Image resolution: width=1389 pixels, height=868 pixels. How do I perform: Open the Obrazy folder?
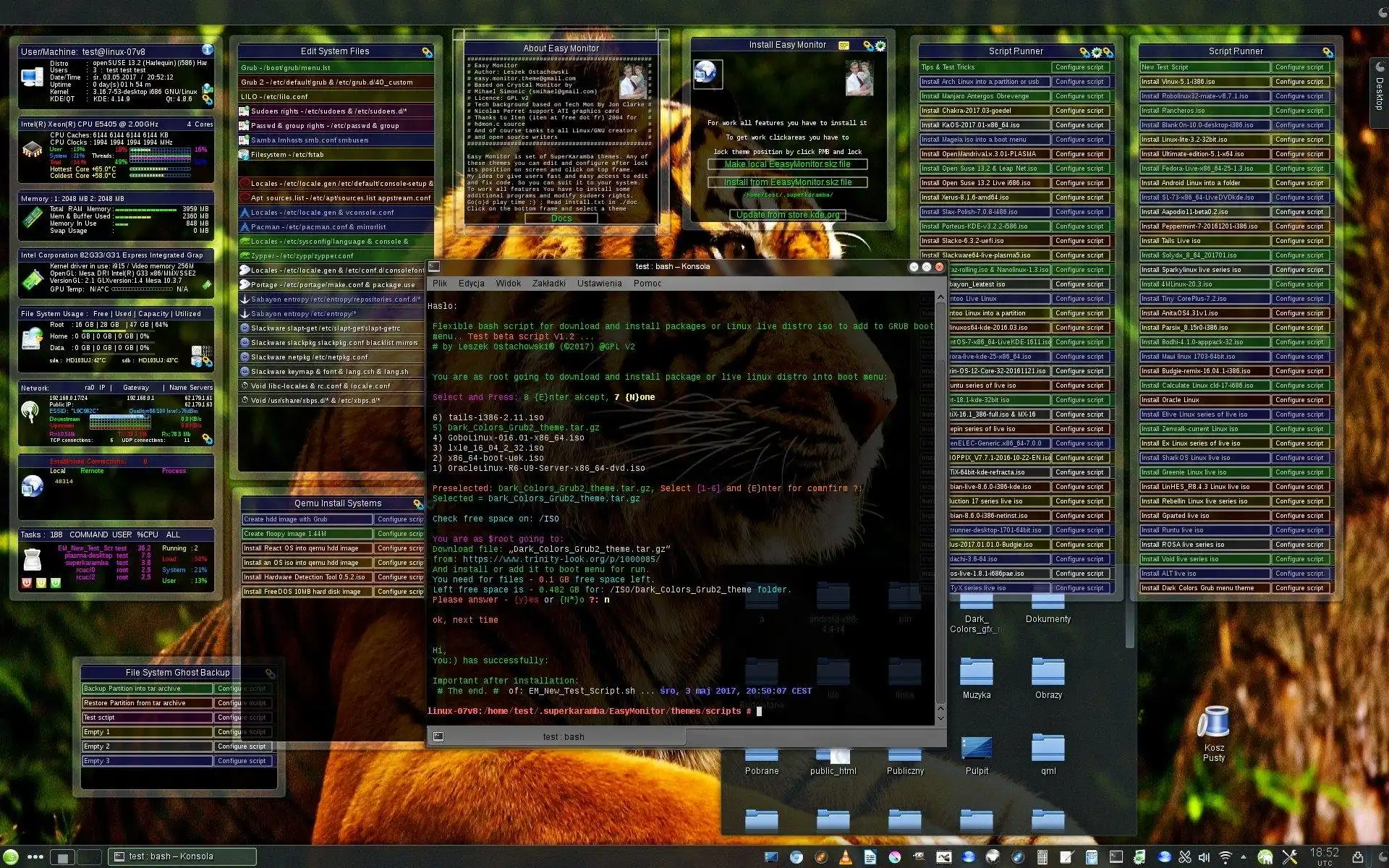point(1048,678)
